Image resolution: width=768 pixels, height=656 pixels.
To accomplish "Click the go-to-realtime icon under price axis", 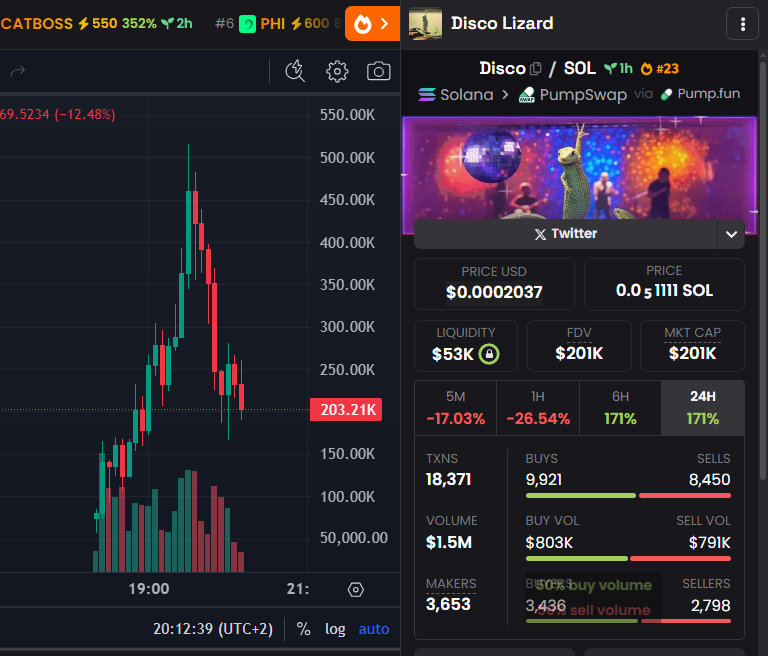I will (356, 589).
